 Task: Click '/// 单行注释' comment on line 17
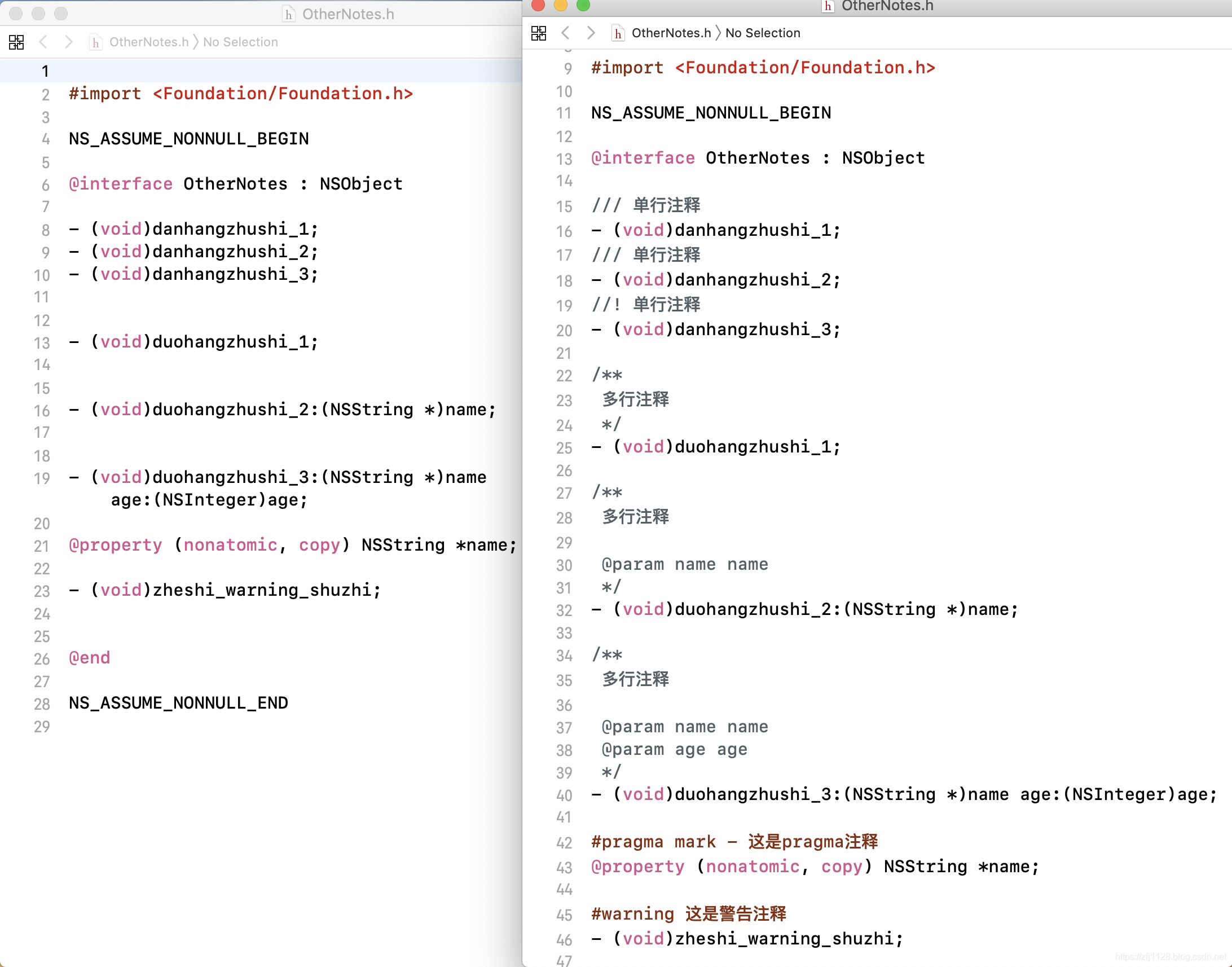[x=646, y=255]
